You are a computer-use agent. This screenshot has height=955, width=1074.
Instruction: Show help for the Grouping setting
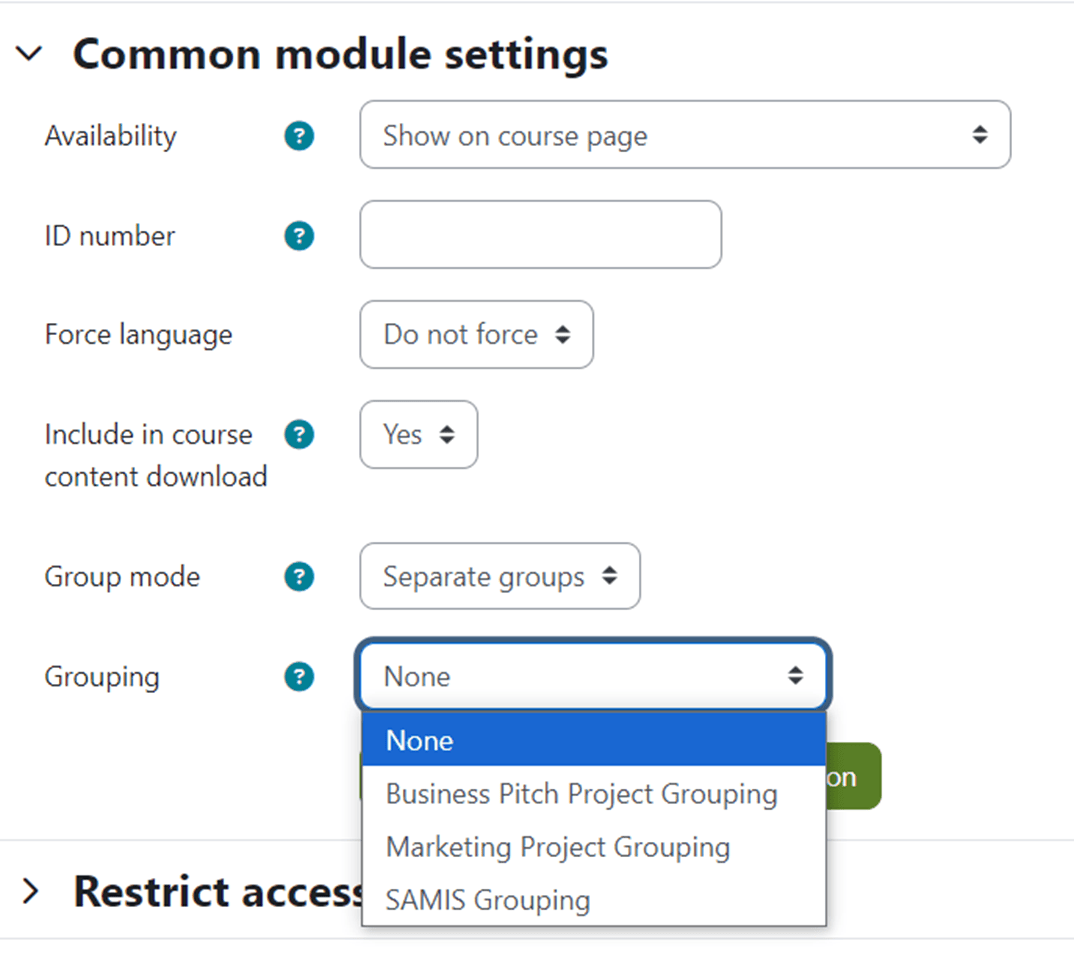tap(299, 677)
